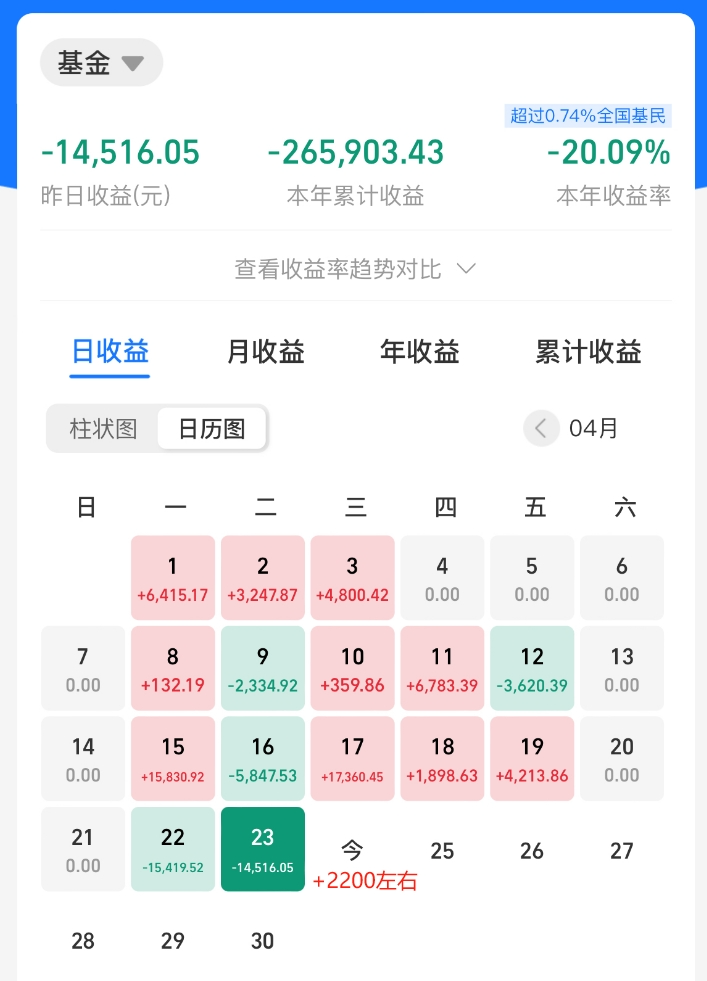Select April 28 in calendar
This screenshot has height=981, width=707.
83,940
